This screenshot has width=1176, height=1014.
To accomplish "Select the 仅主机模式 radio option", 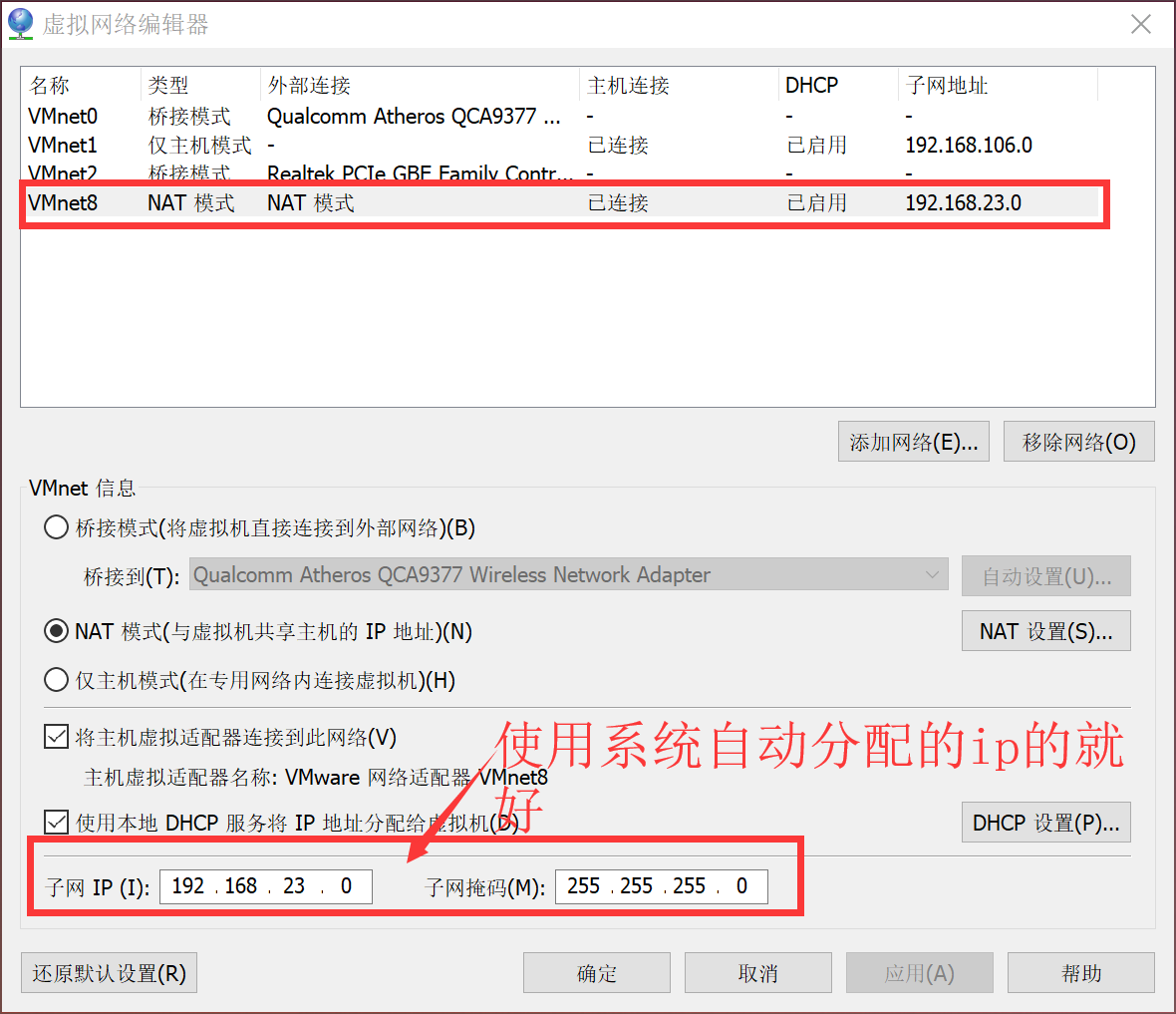I will click(x=56, y=680).
